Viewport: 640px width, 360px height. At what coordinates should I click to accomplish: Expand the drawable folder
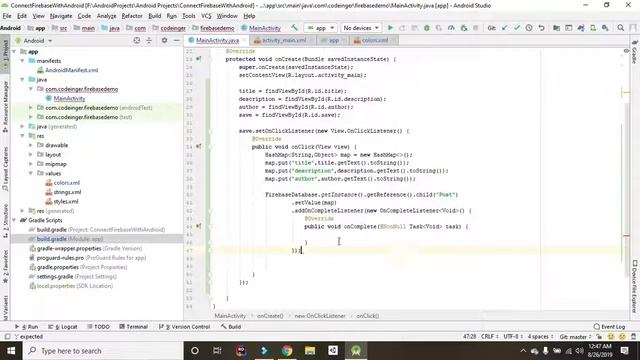click(31, 145)
